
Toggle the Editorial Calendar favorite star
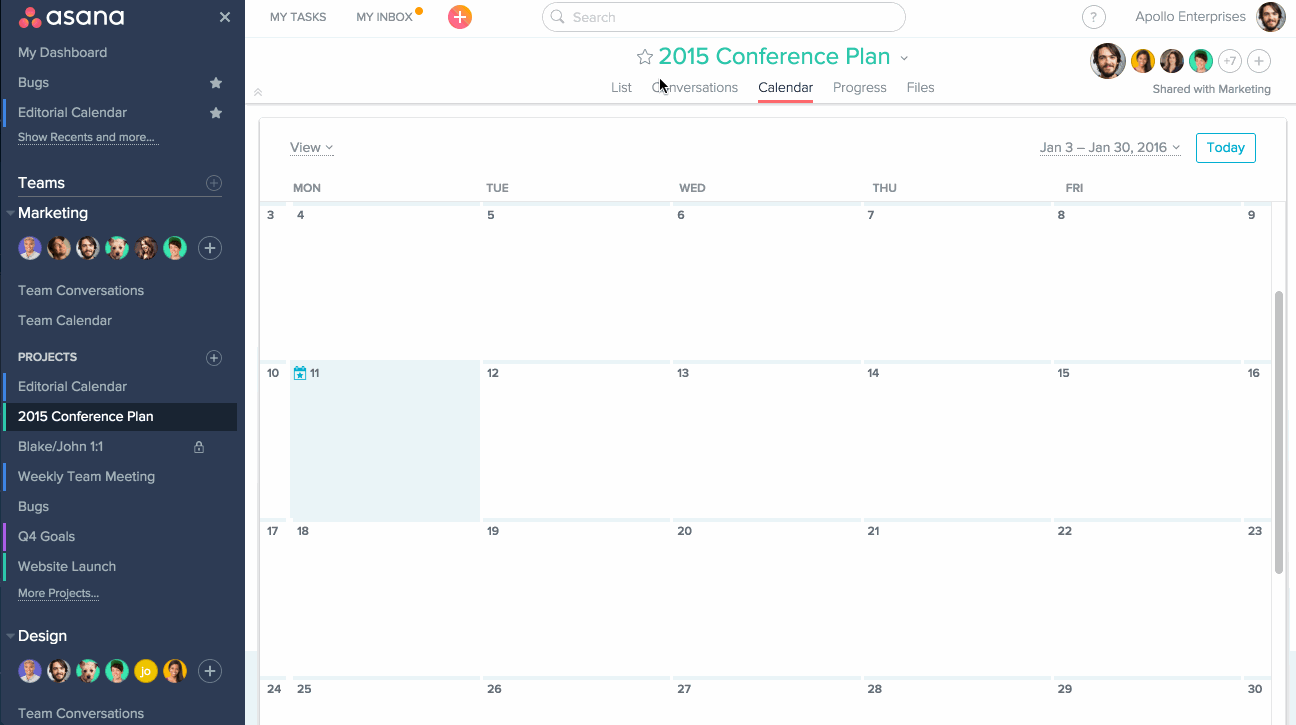[215, 113]
